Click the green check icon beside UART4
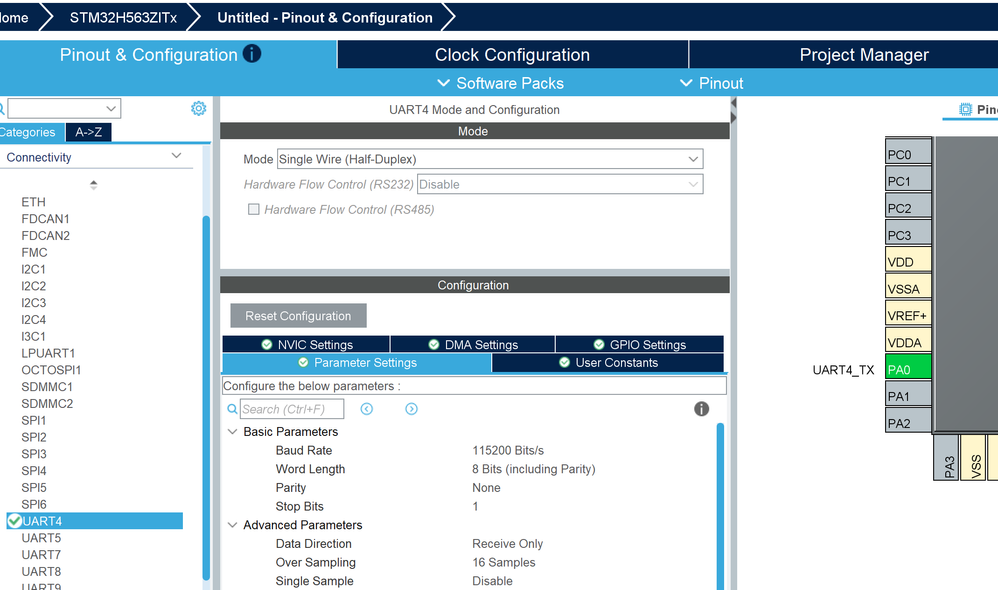The image size is (998, 590). 14,521
